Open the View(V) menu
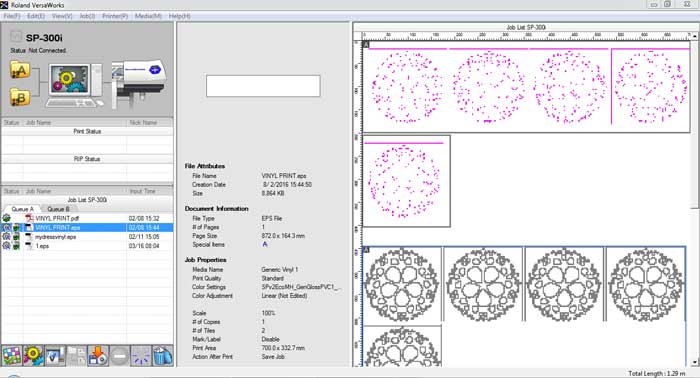Image resolution: width=700 pixels, height=378 pixels. pos(62,16)
